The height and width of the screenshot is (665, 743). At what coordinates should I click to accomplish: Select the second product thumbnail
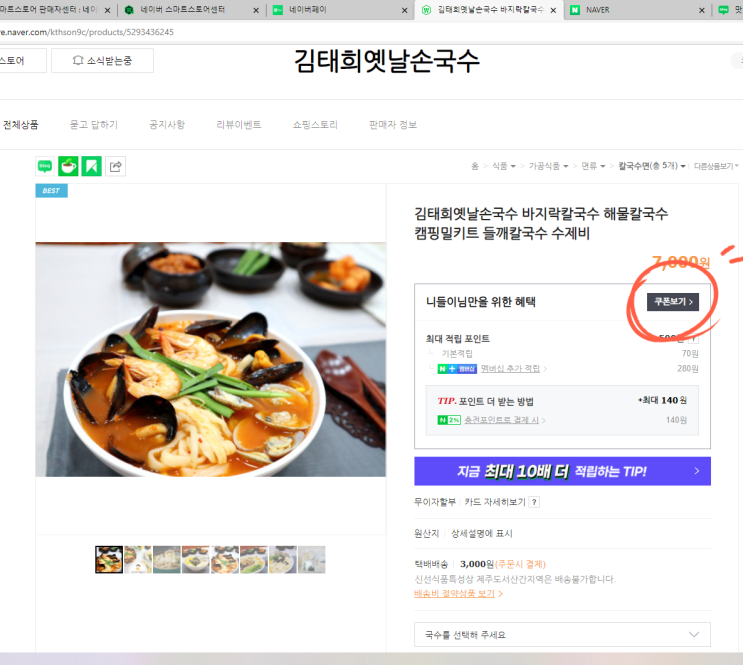coord(138,559)
